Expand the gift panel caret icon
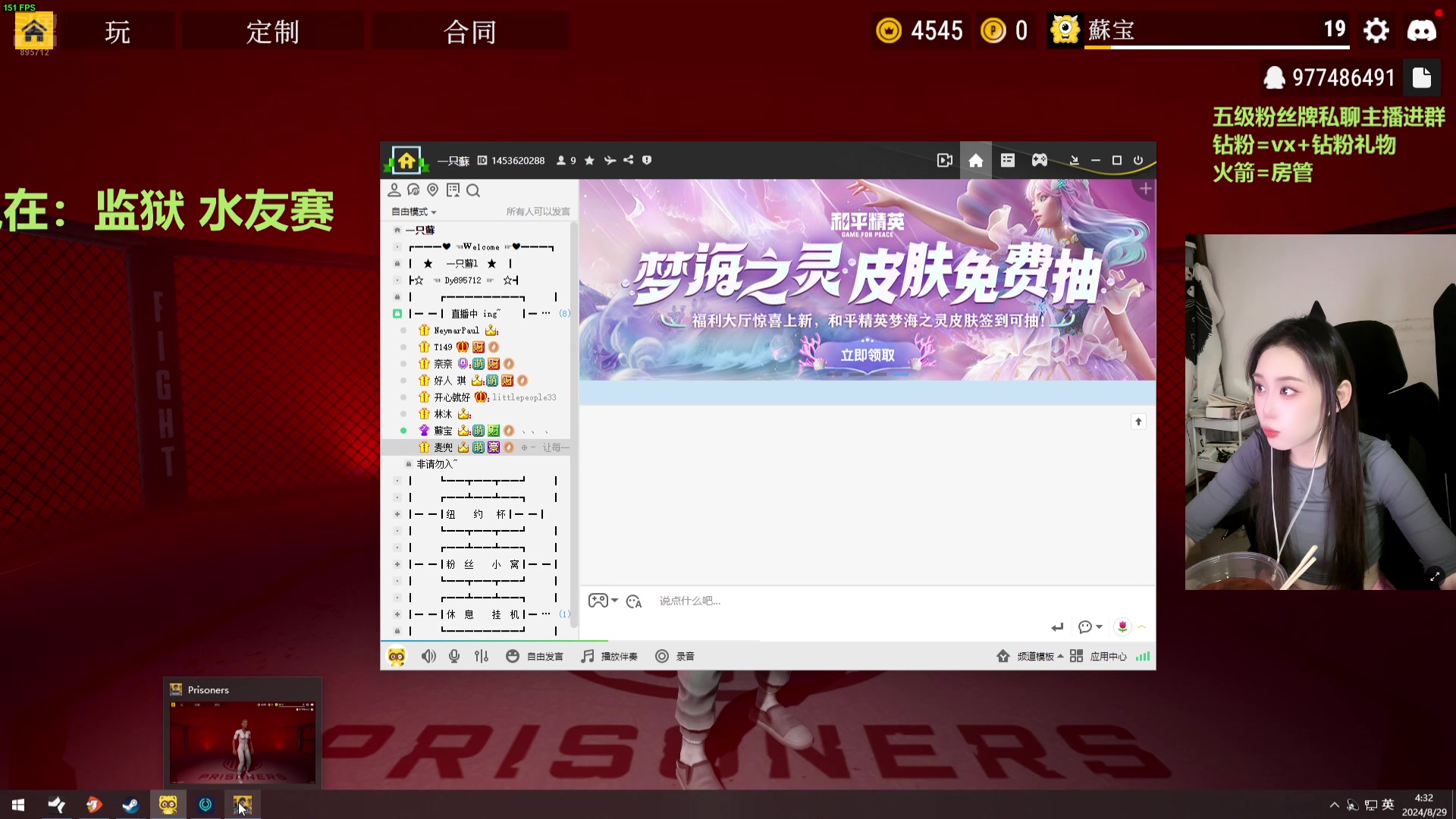This screenshot has width=1456, height=819. [1141, 627]
